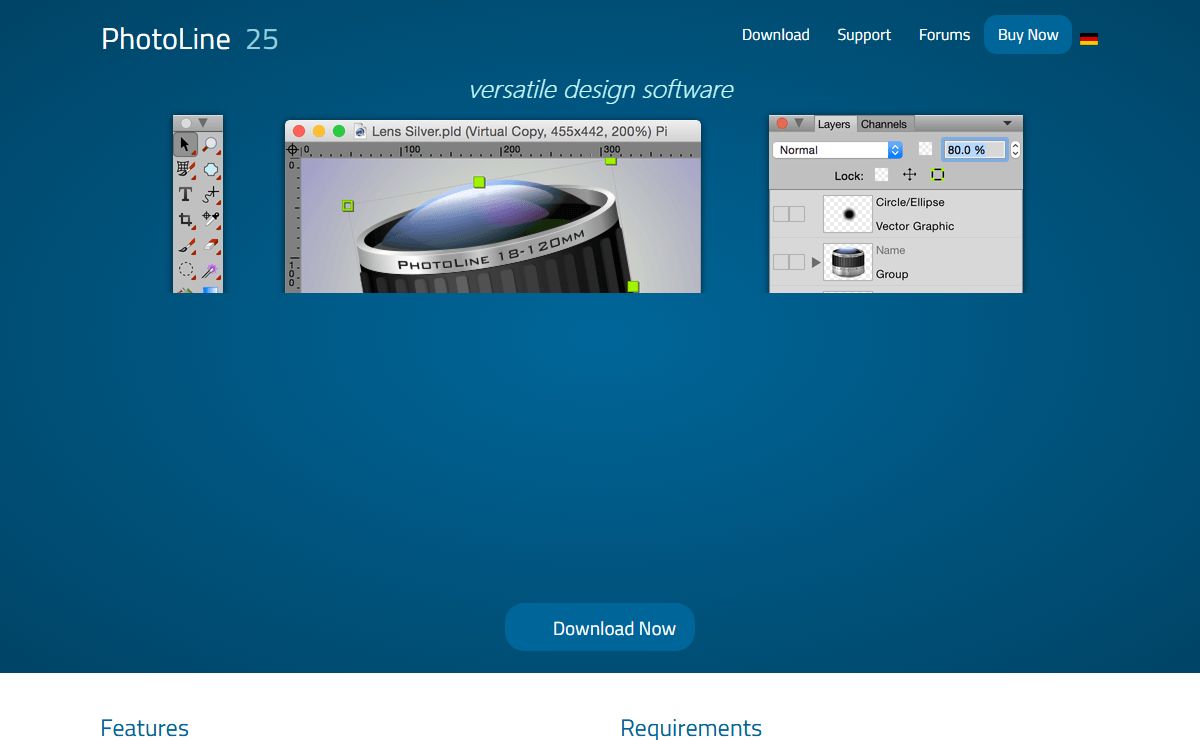1200x740 pixels.
Task: Toggle leftmost box of the Group layer
Action: tap(781, 262)
